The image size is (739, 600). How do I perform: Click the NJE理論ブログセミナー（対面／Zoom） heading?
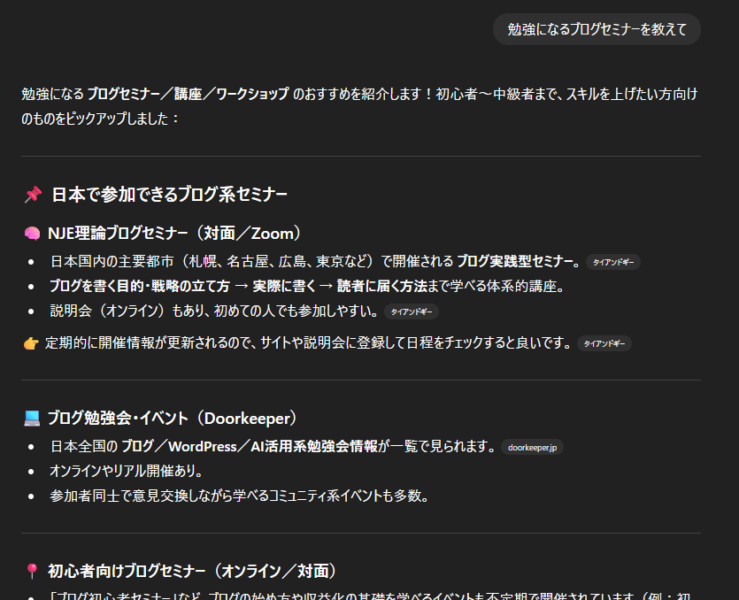click(174, 233)
